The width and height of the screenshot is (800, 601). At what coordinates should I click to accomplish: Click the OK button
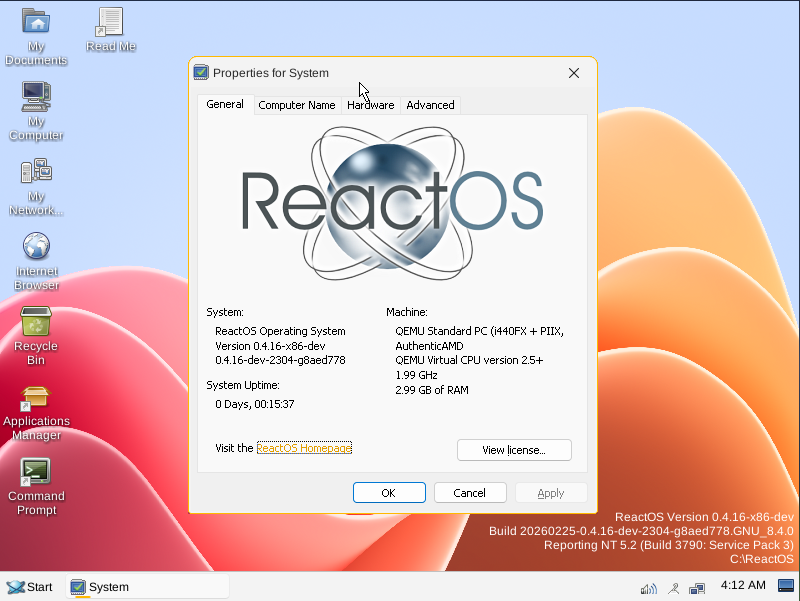pyautogui.click(x=389, y=493)
